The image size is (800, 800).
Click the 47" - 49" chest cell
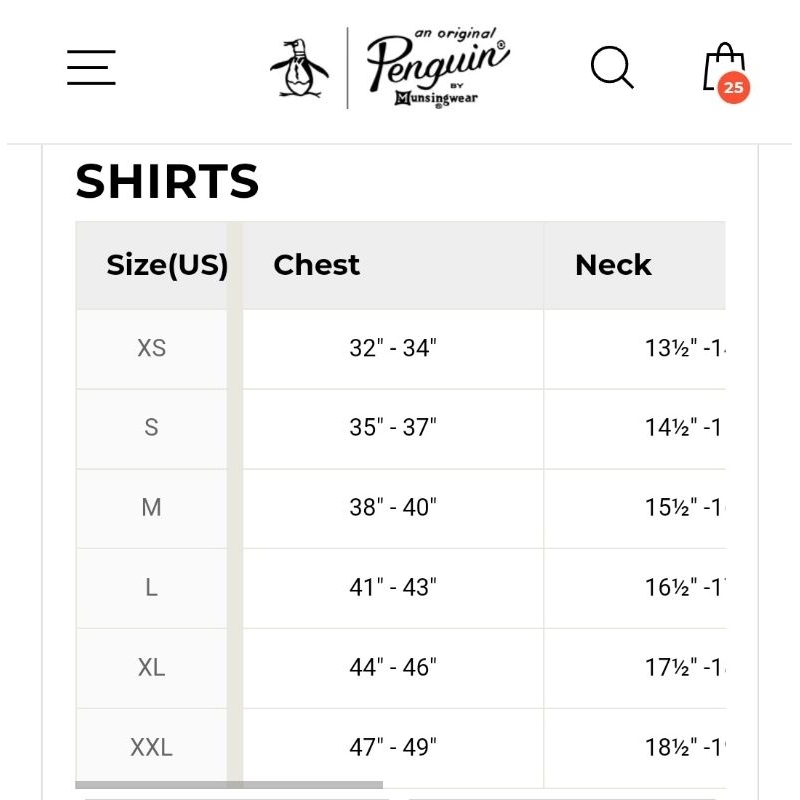coord(393,747)
